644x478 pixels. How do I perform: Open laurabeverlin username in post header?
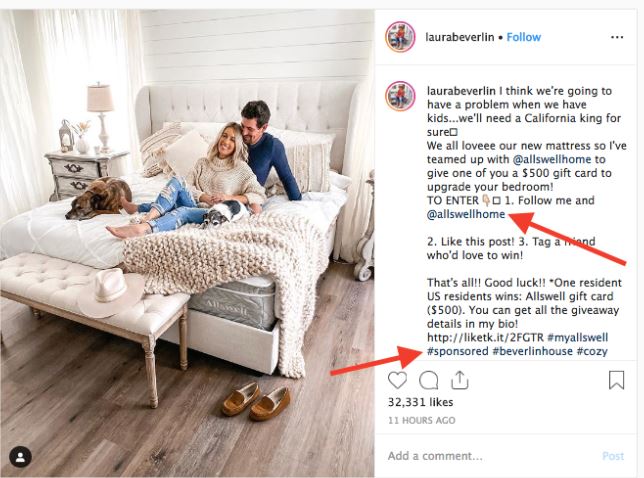tap(460, 37)
